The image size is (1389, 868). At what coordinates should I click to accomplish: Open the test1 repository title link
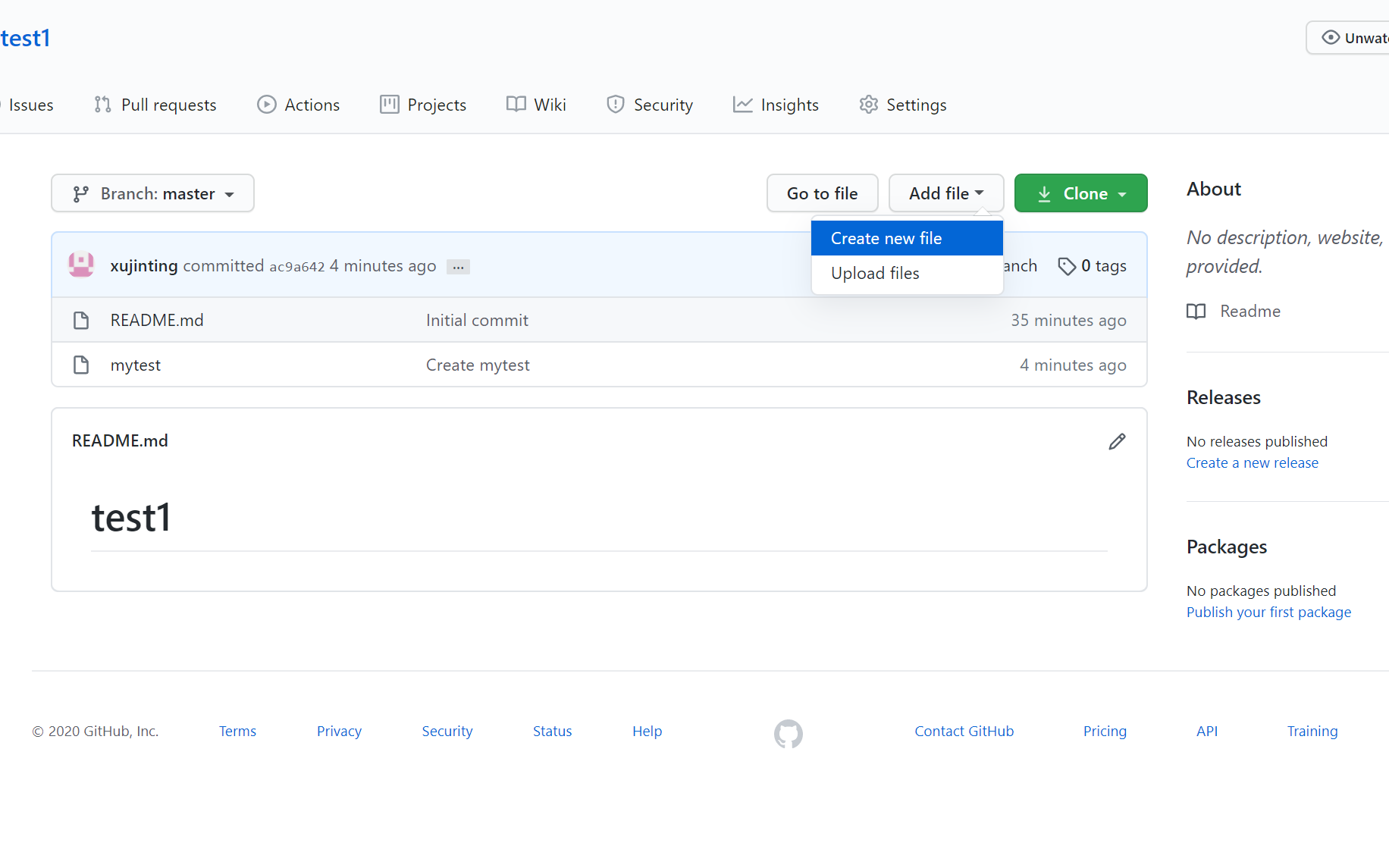coord(25,38)
